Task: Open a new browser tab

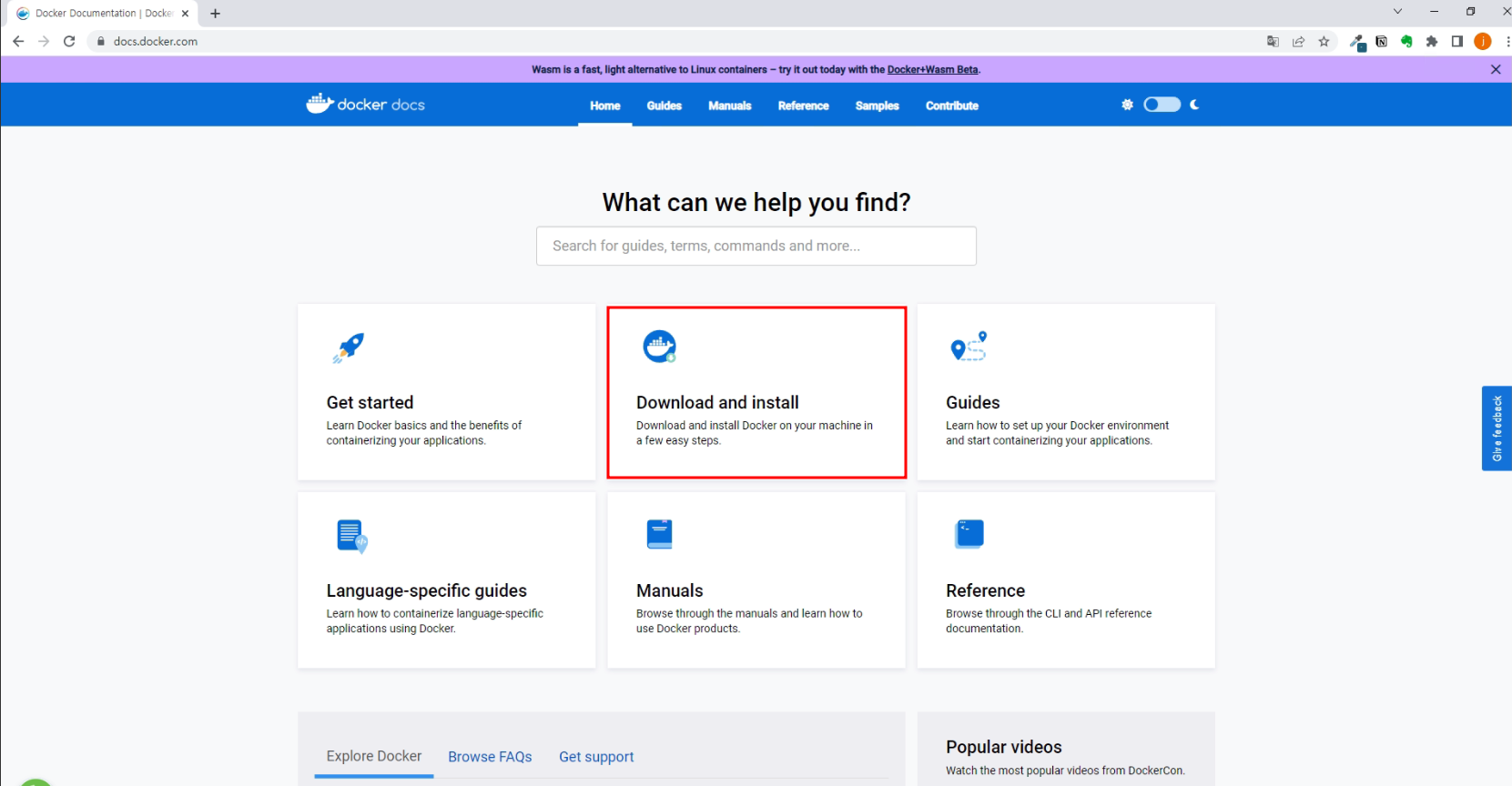Action: click(x=215, y=14)
